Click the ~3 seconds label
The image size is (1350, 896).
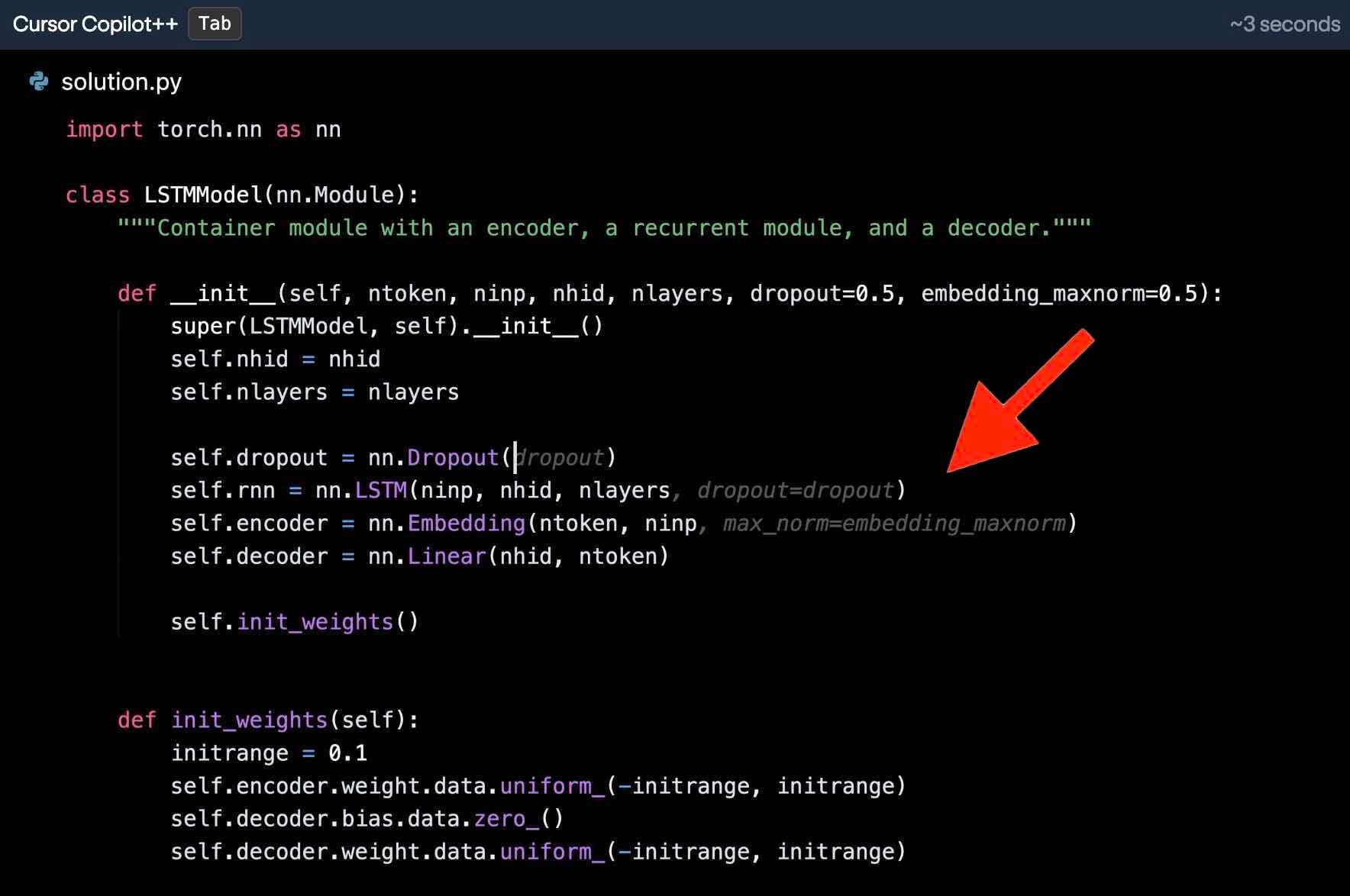point(1284,24)
